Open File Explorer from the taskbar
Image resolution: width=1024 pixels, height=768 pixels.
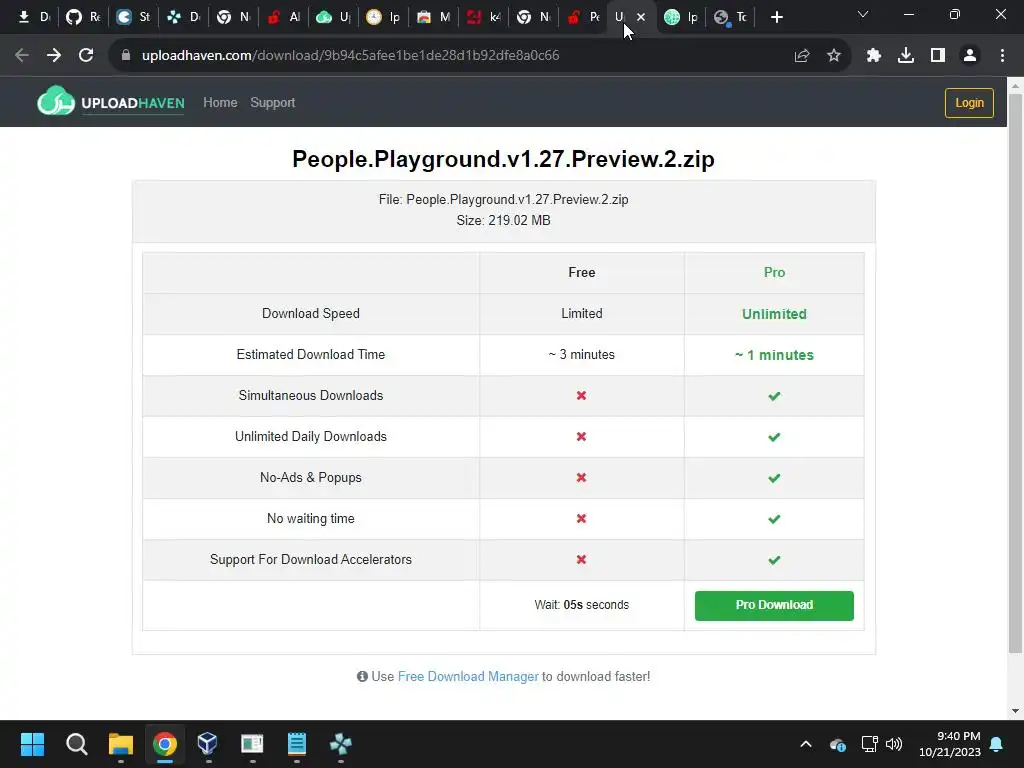click(x=121, y=744)
